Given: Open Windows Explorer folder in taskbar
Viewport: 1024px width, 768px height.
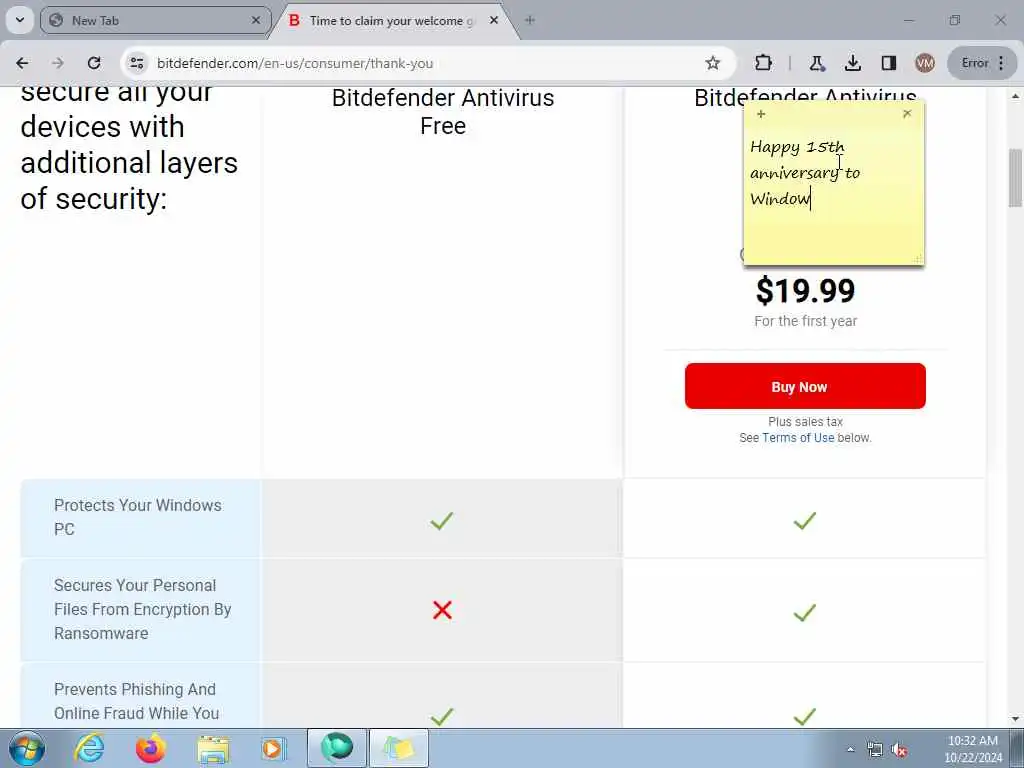Looking at the screenshot, I should point(214,749).
